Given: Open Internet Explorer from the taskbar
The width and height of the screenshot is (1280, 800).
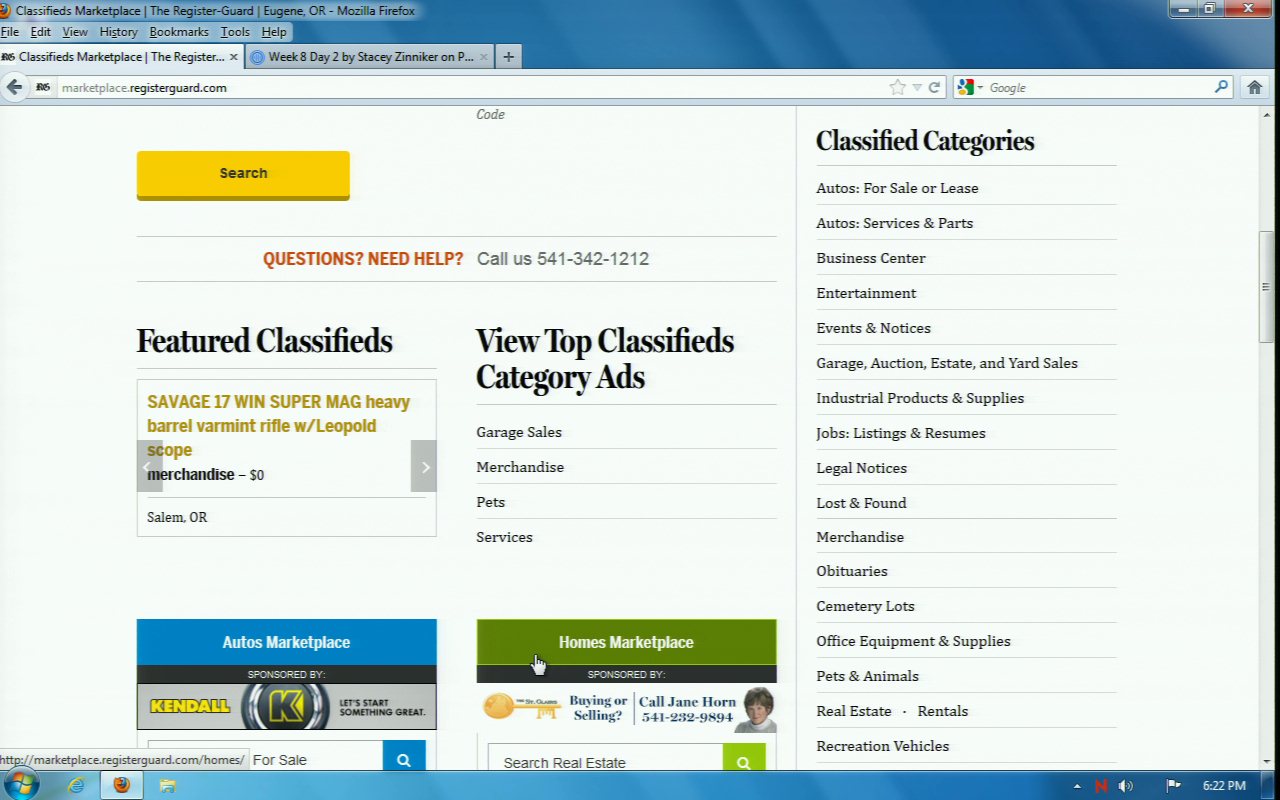Looking at the screenshot, I should tap(76, 786).
